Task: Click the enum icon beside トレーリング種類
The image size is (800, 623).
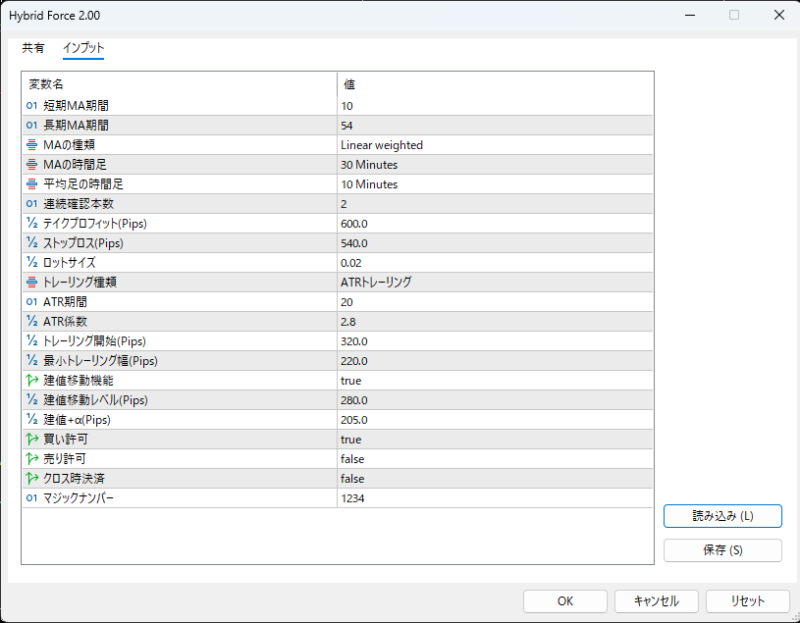Action: pos(32,283)
